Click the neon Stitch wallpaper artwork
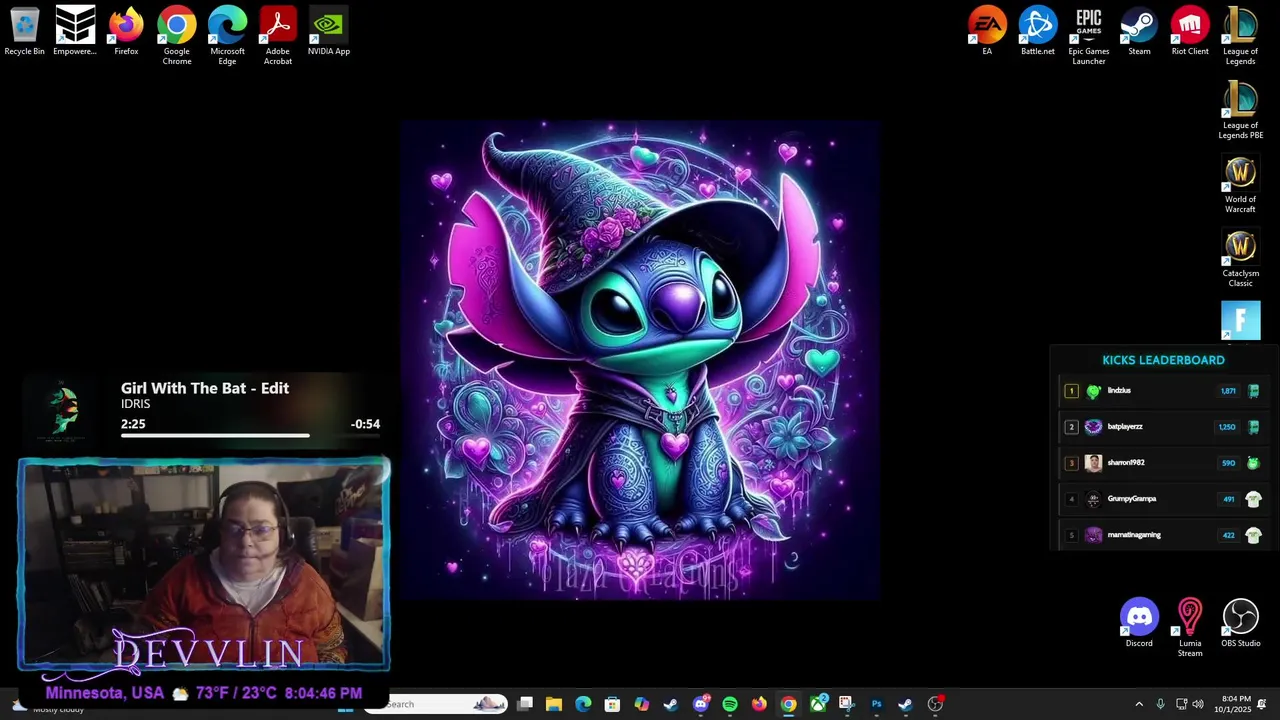This screenshot has width=1280, height=720. pos(640,360)
